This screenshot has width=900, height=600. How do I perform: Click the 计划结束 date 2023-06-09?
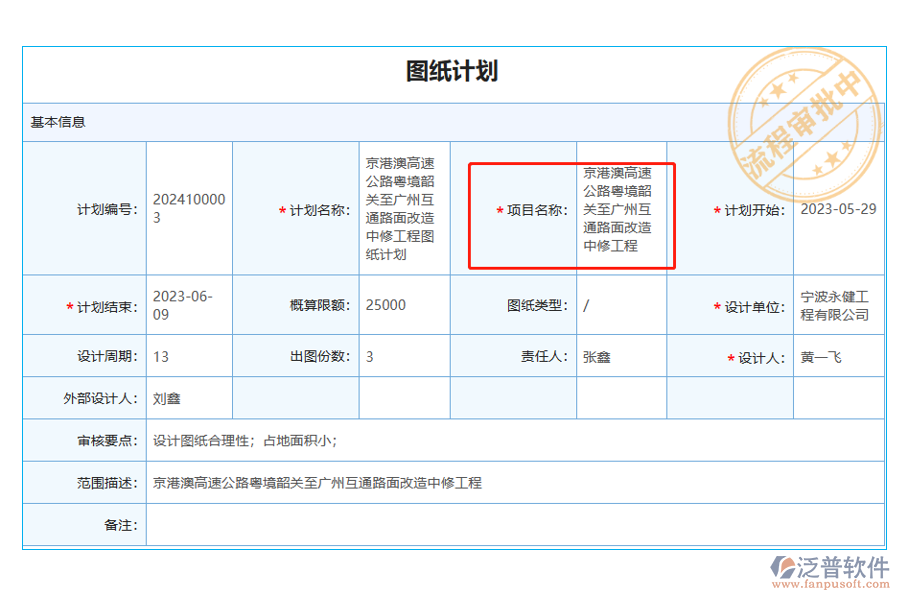[188, 305]
